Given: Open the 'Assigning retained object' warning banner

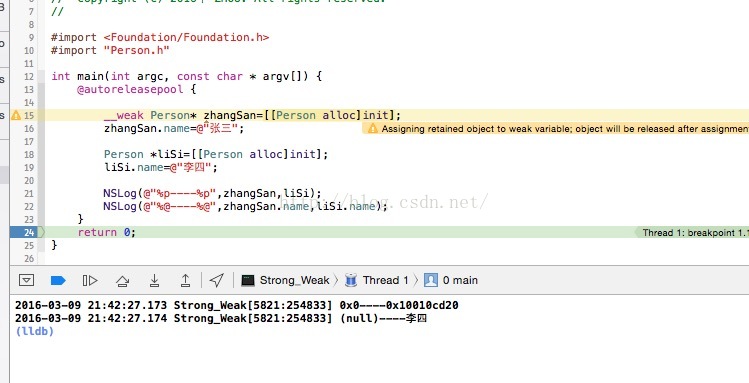Looking at the screenshot, I should (x=556, y=128).
